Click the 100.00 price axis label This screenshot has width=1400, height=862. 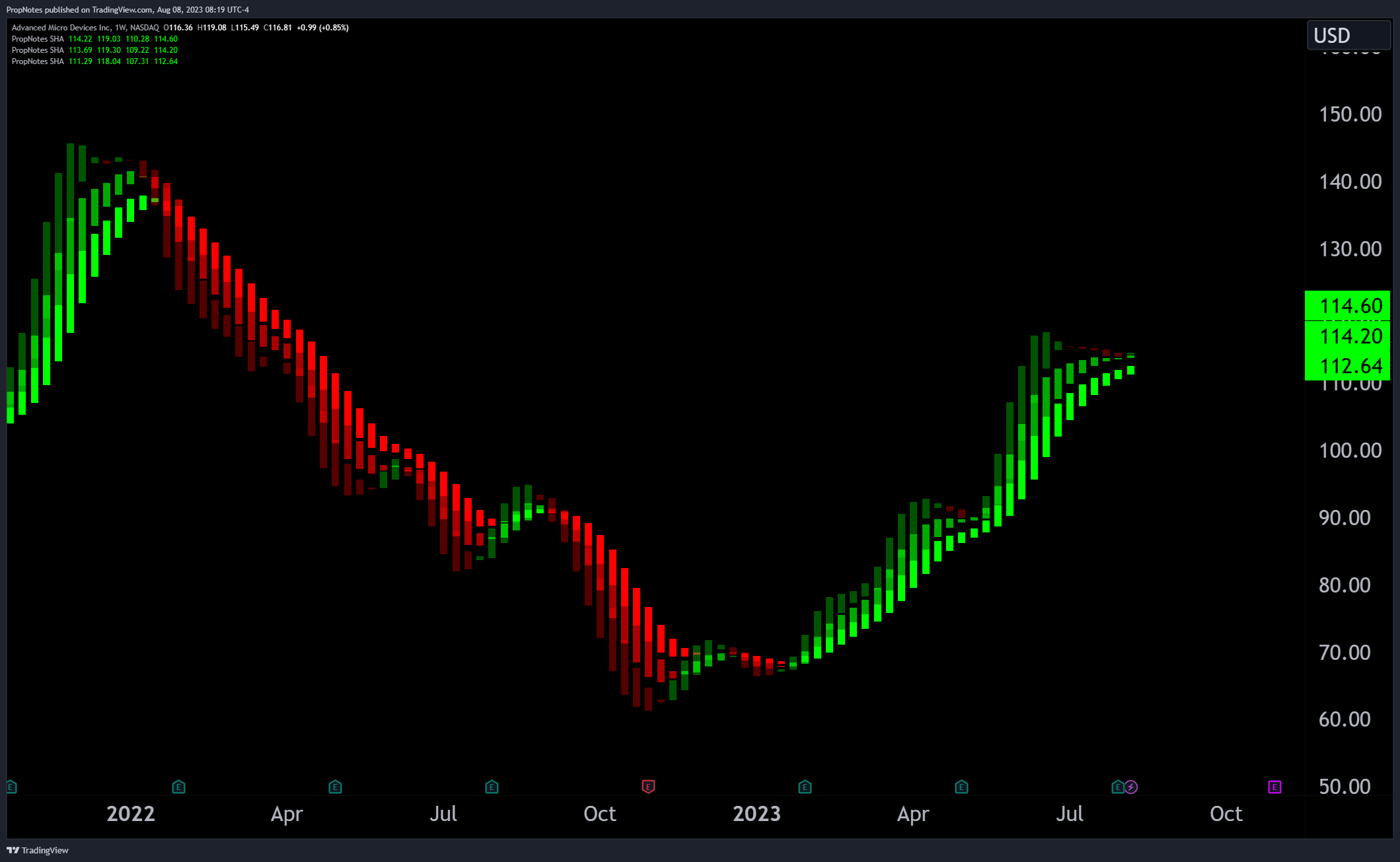click(1350, 450)
